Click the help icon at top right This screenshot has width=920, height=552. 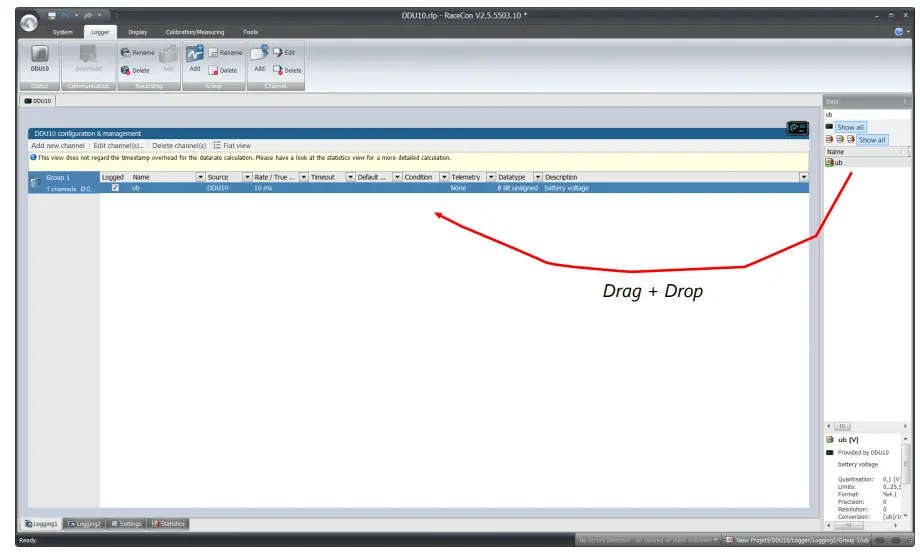898,32
